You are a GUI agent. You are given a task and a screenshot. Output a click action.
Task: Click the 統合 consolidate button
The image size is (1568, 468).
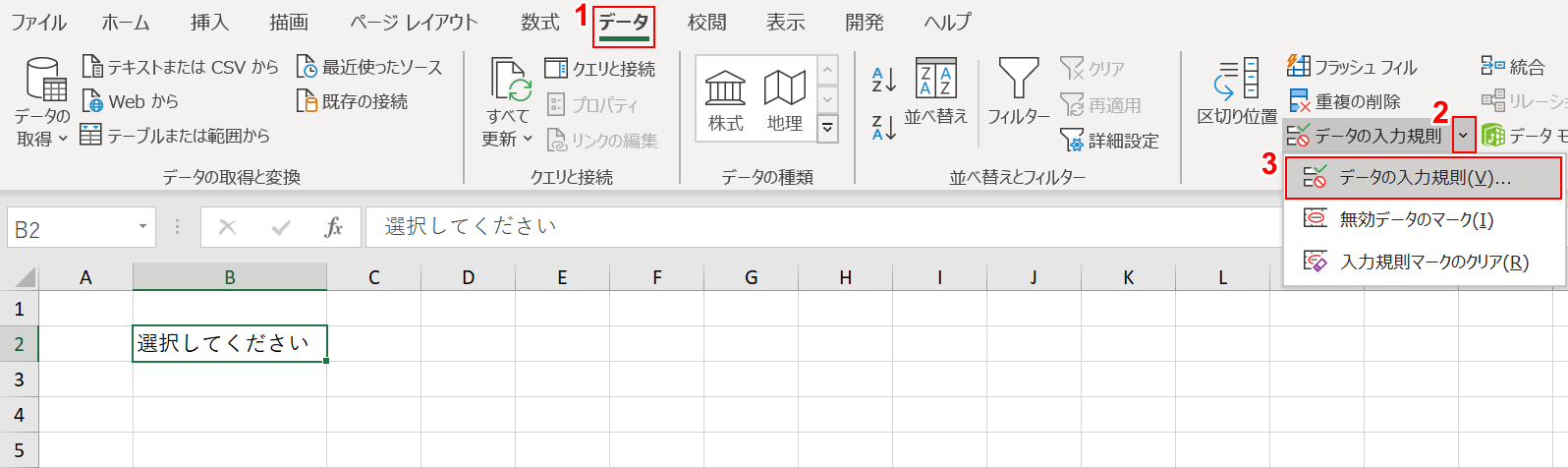click(x=1513, y=67)
